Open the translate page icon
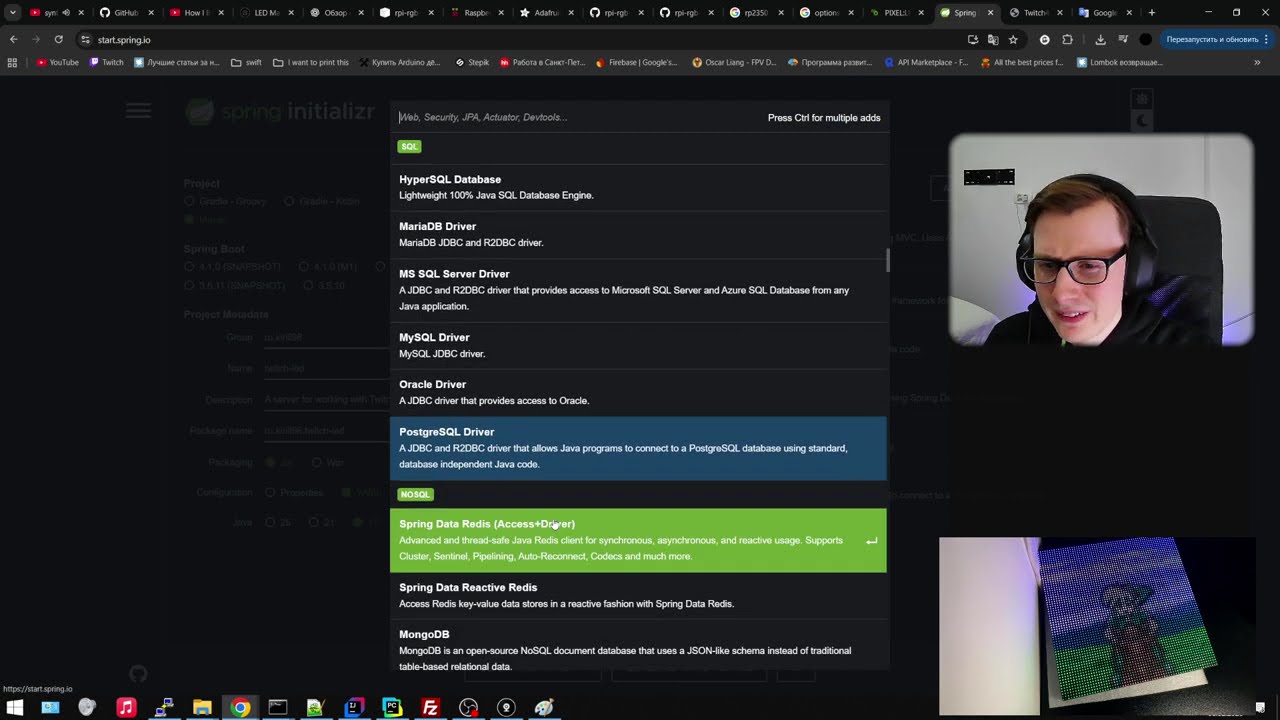Screen dimensions: 1280x720 click(x=993, y=39)
